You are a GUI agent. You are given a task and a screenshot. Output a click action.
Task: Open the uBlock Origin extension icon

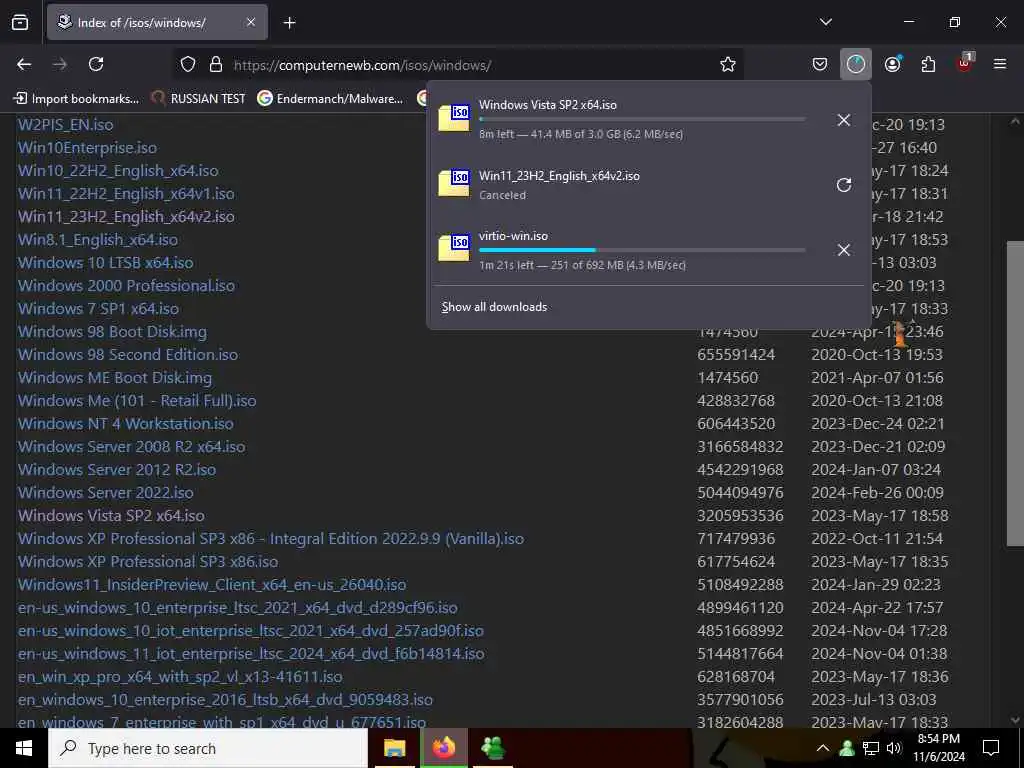click(x=965, y=63)
